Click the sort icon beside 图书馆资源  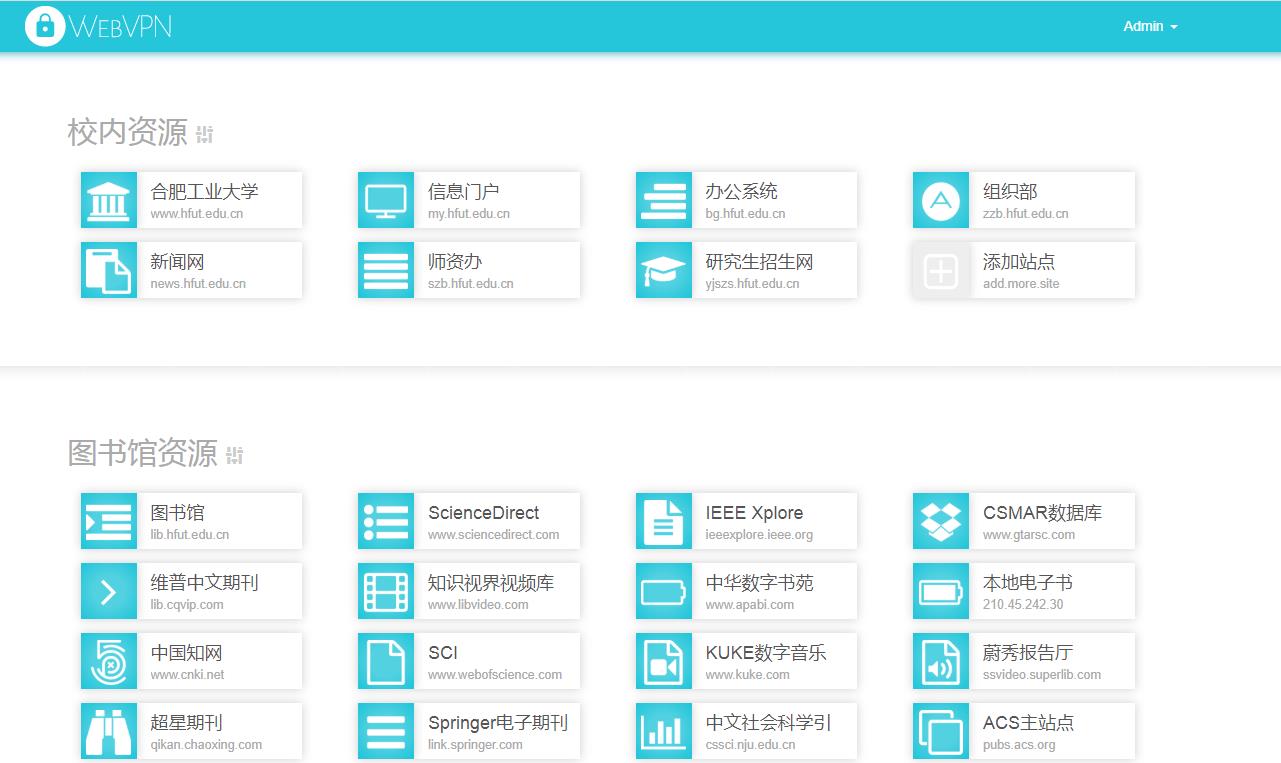(x=235, y=455)
